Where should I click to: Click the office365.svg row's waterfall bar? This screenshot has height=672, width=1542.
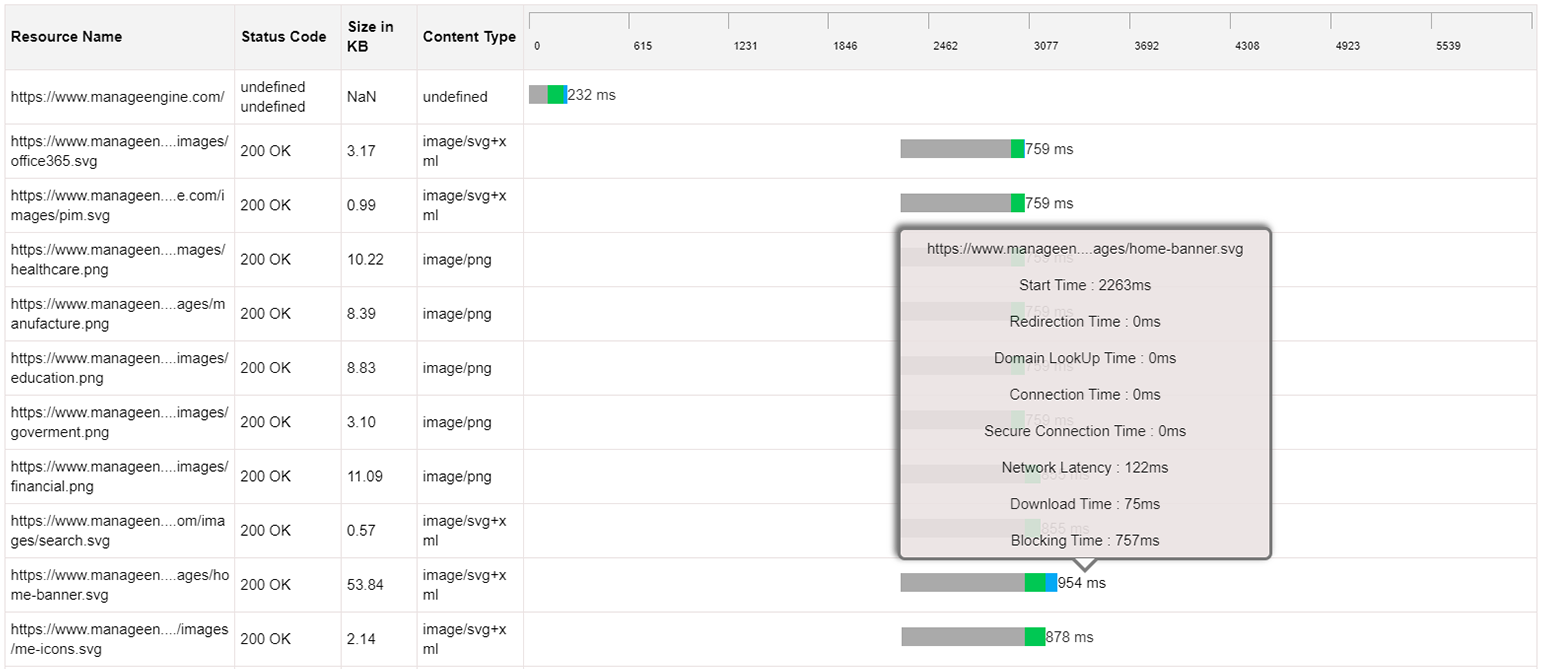pos(961,149)
